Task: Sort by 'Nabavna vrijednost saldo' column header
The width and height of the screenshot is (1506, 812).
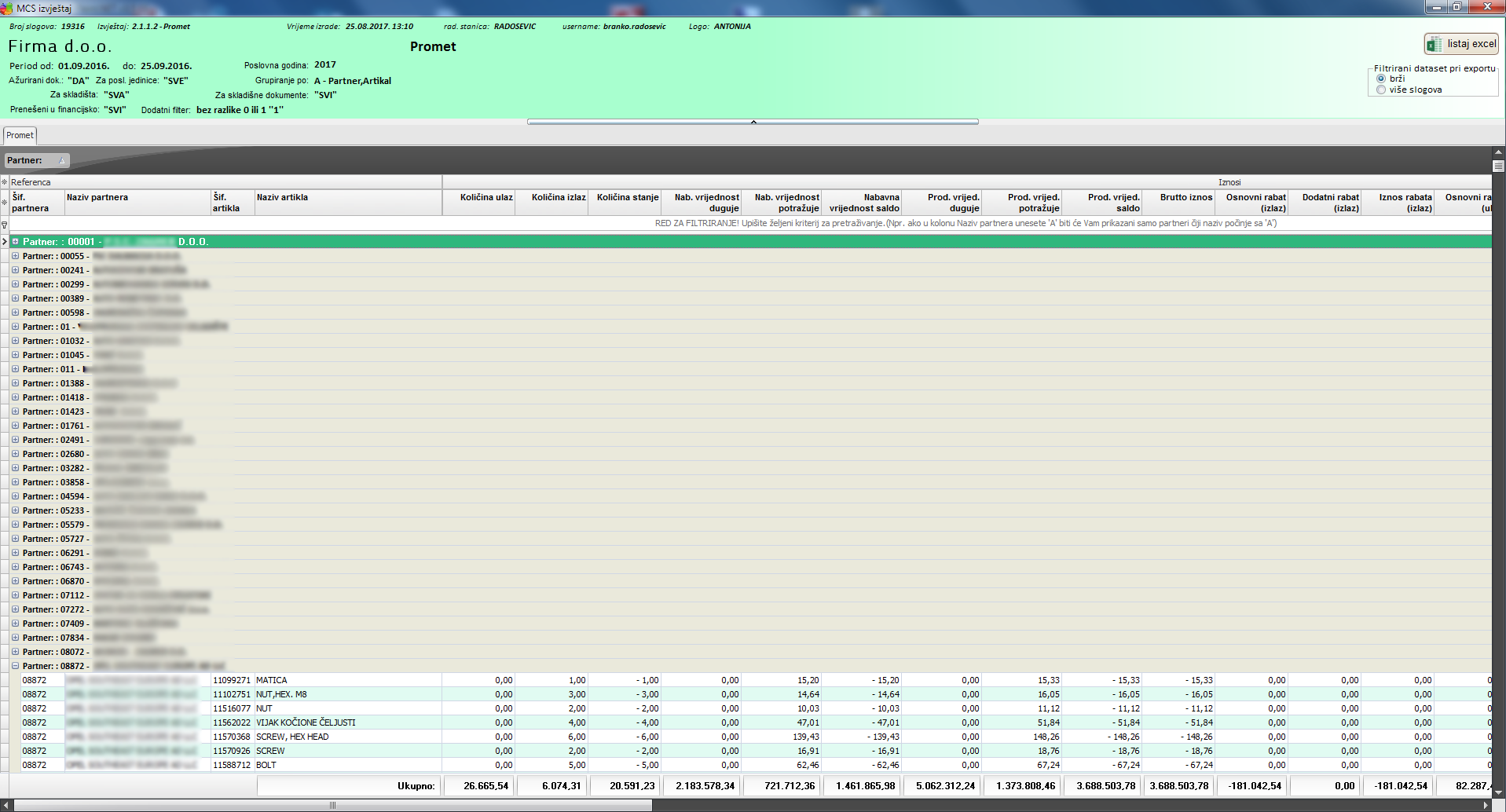Action: pos(862,203)
